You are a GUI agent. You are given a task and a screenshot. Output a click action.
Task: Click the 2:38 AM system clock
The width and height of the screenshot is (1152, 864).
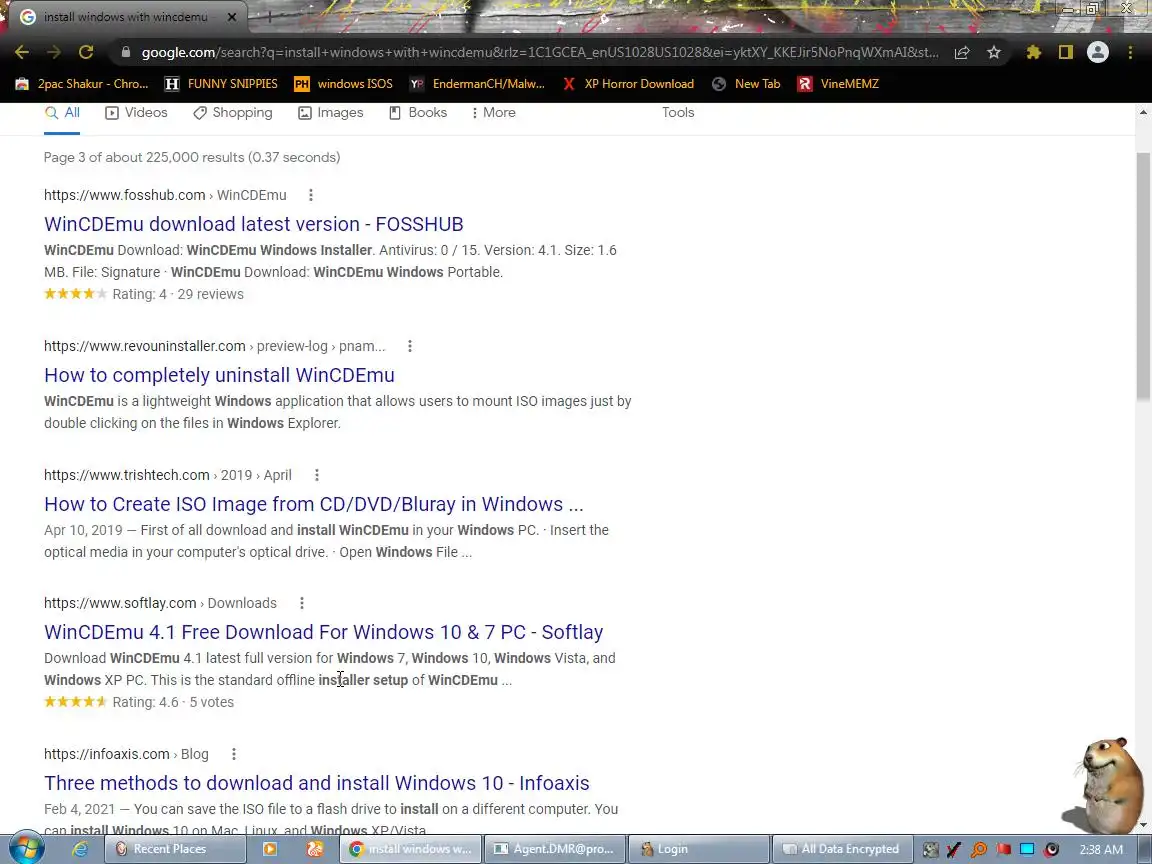coord(1101,849)
